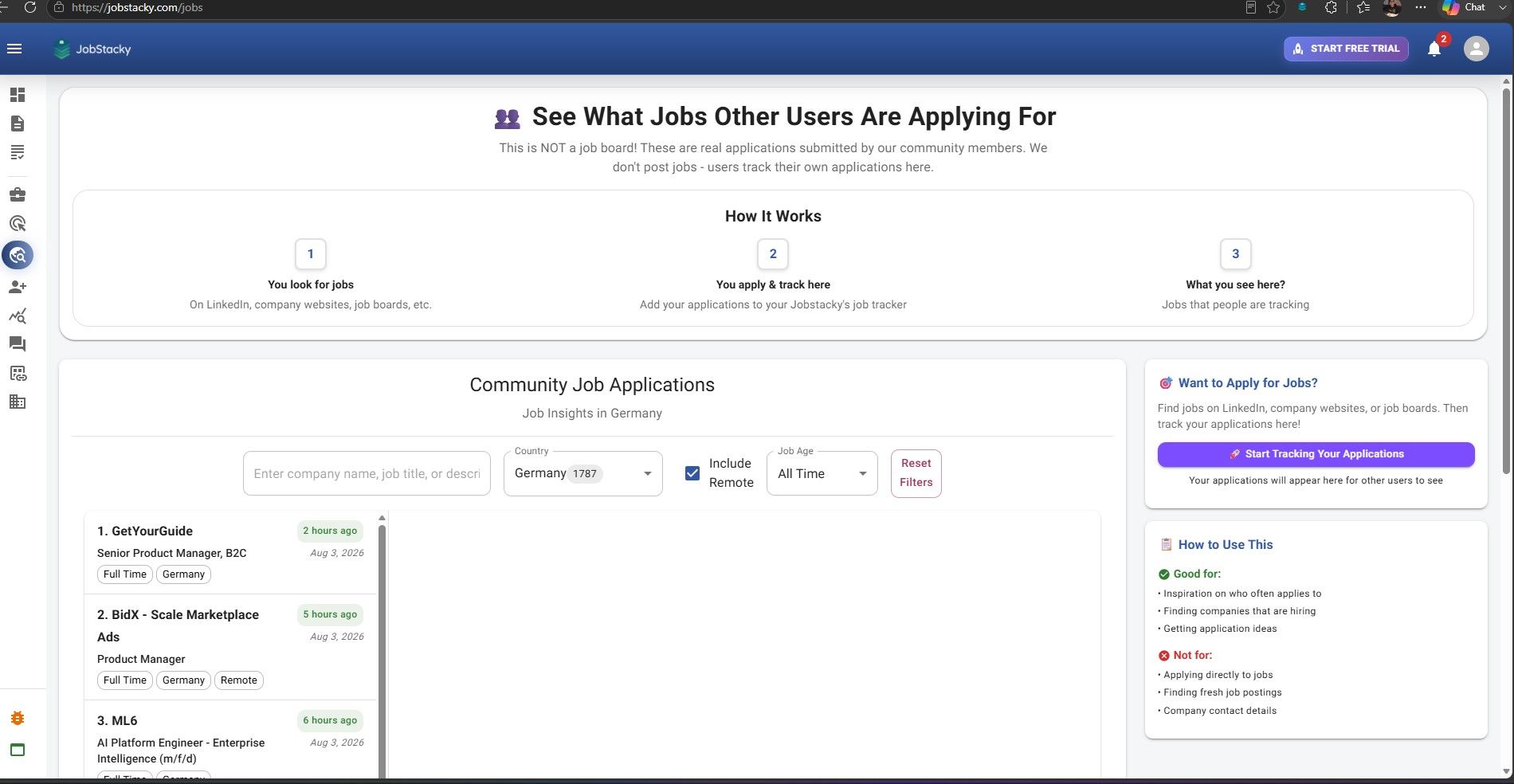
Task: Click step 2 You apply & track here
Action: 773,276
